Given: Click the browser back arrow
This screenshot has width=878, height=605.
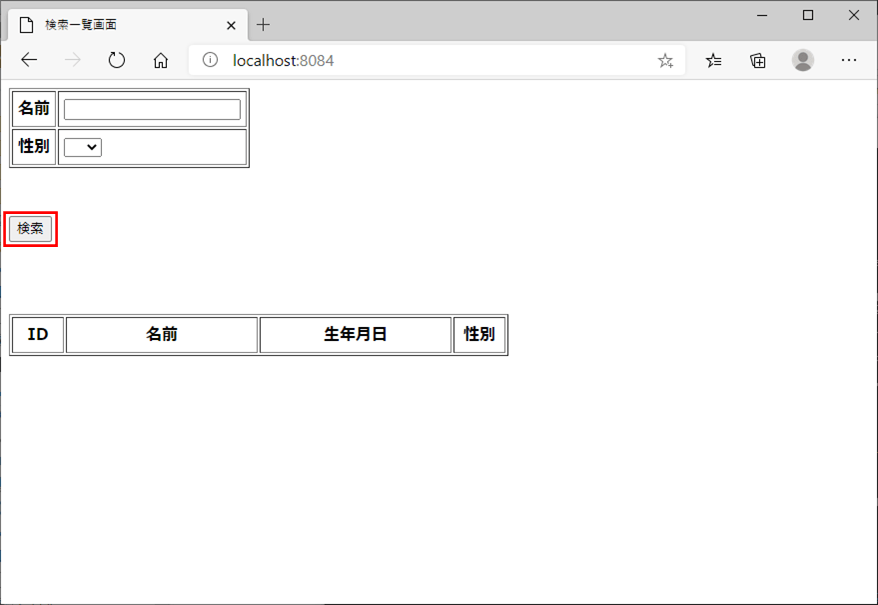Looking at the screenshot, I should pos(29,60).
